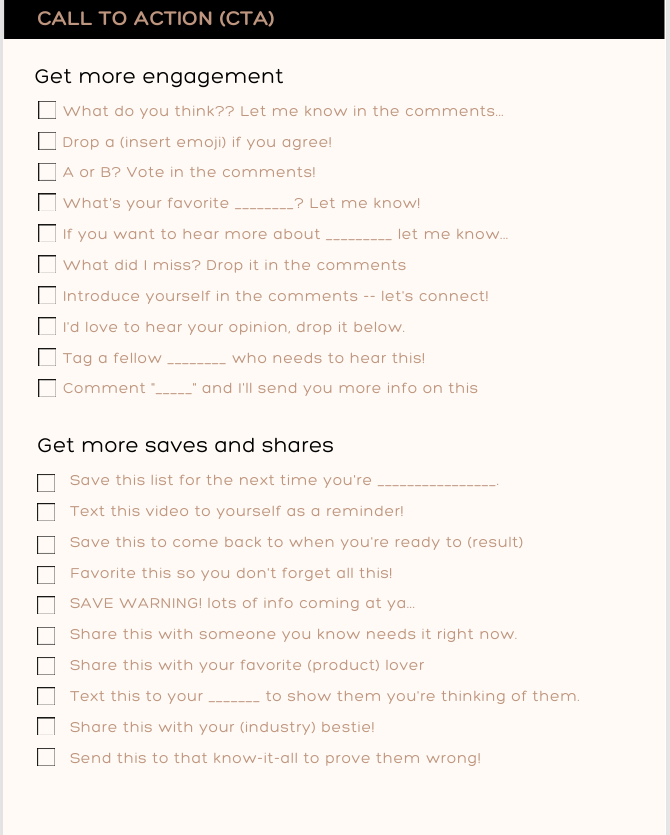
Task: Check the "Tag a fellow" checkbox
Action: click(47, 357)
